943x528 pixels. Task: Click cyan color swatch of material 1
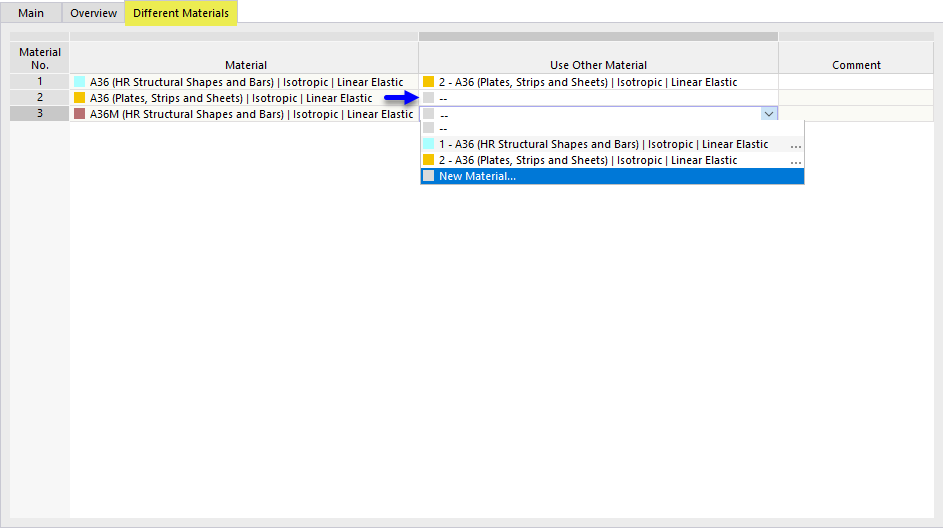pos(79,82)
